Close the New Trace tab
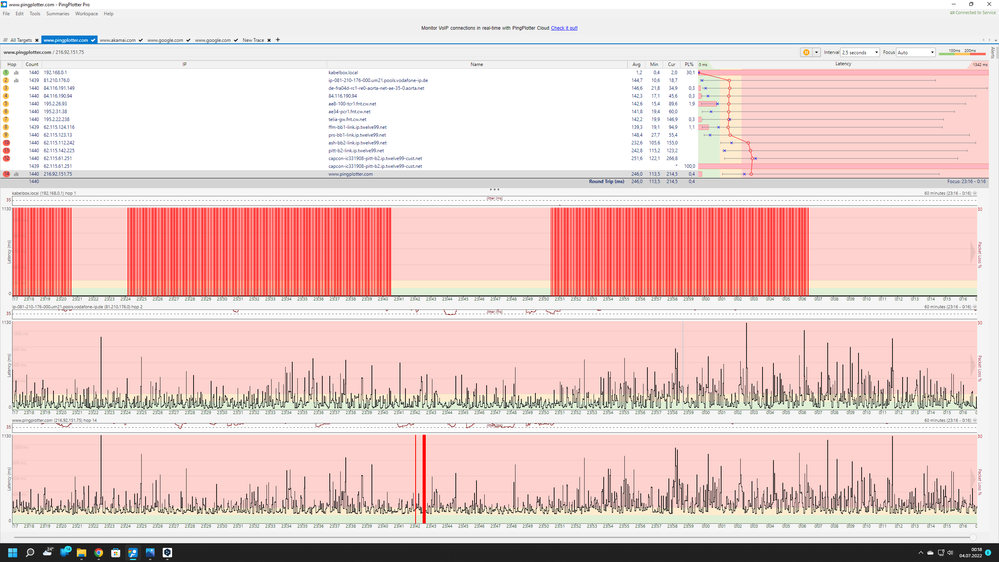Screen dimensions: 999x562 coord(269,40)
